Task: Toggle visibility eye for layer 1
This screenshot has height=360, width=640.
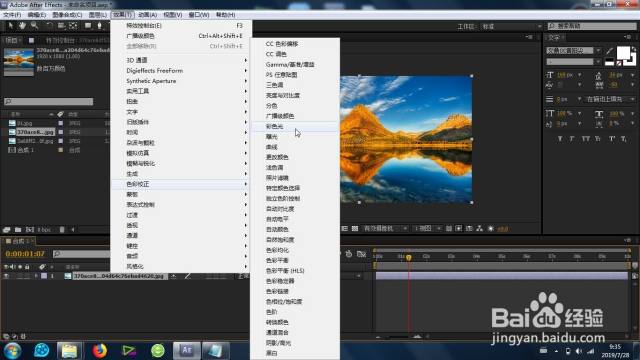Action: point(6,276)
